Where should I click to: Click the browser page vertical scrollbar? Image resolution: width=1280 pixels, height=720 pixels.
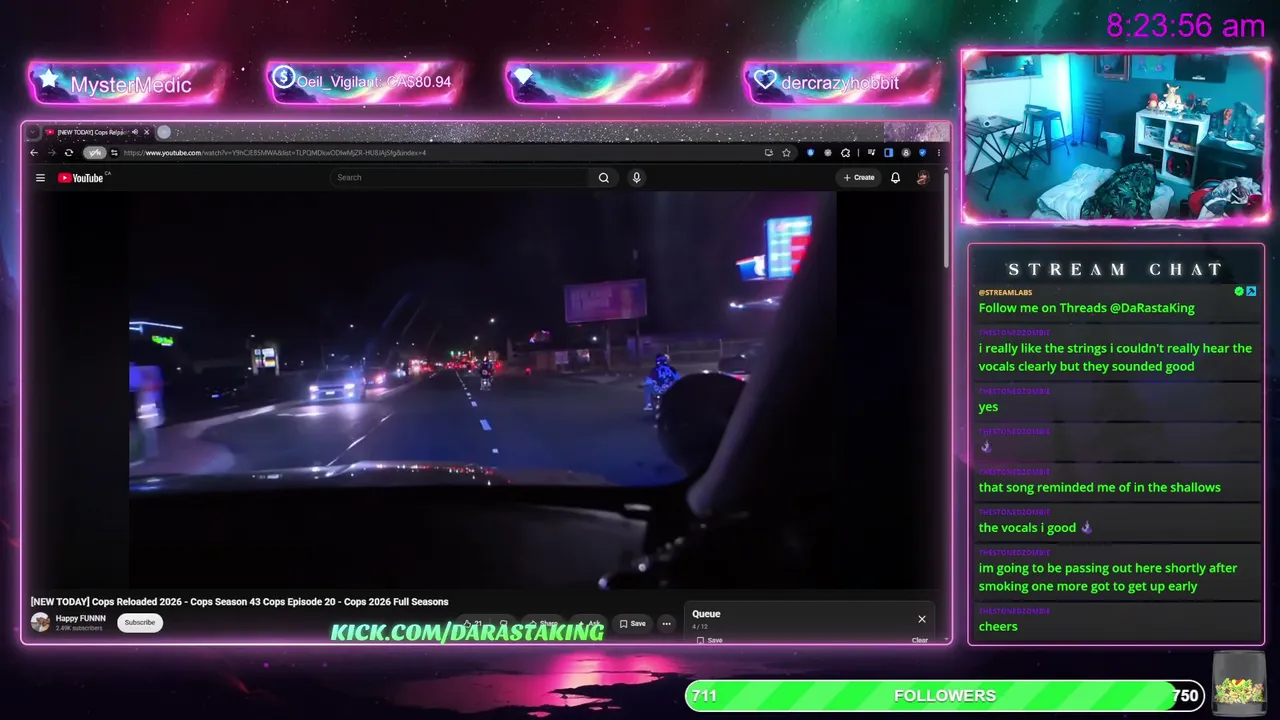(946, 220)
